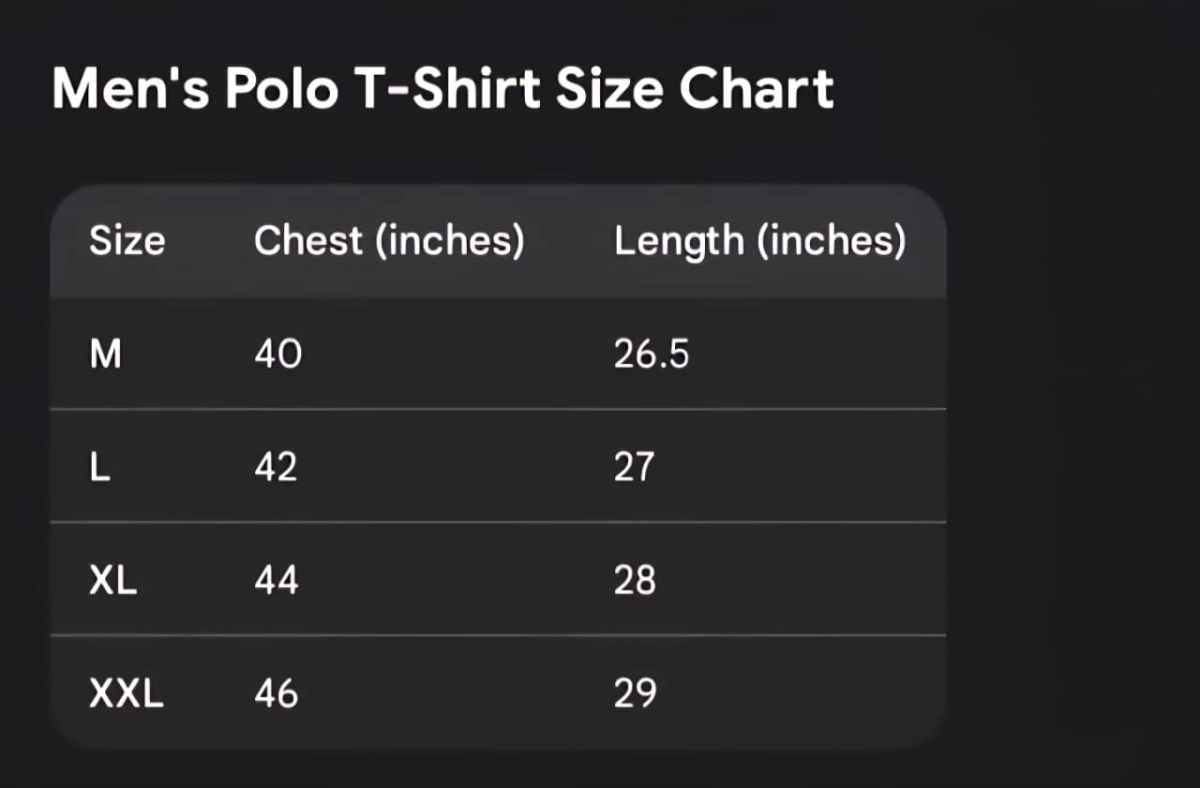
Task: Click the word 'Chart' in the title
Action: [756, 88]
